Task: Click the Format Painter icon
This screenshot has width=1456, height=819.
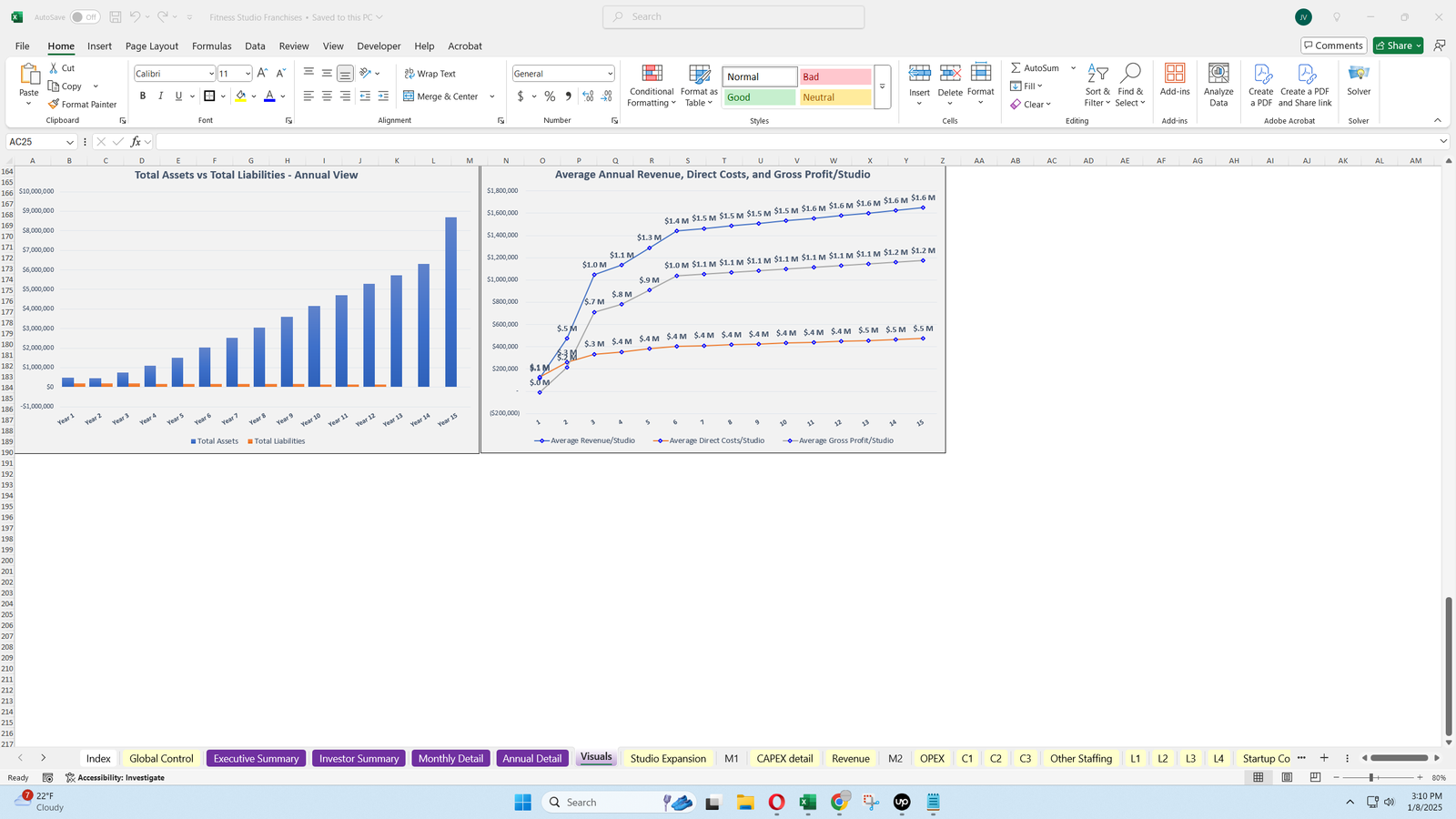Action: tap(55, 105)
